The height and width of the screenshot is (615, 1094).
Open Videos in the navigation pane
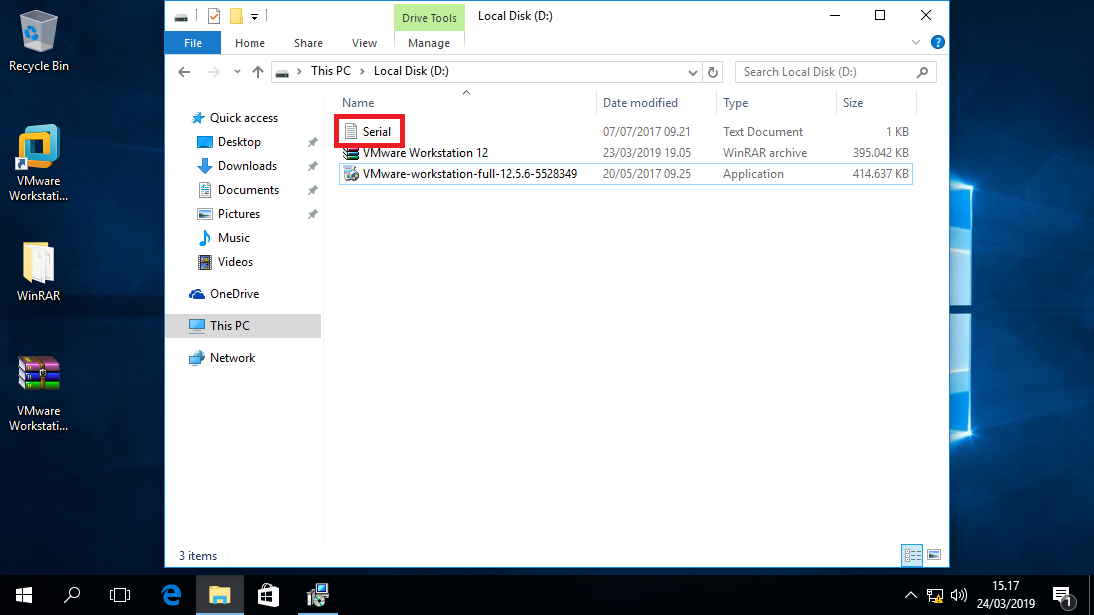pos(235,262)
